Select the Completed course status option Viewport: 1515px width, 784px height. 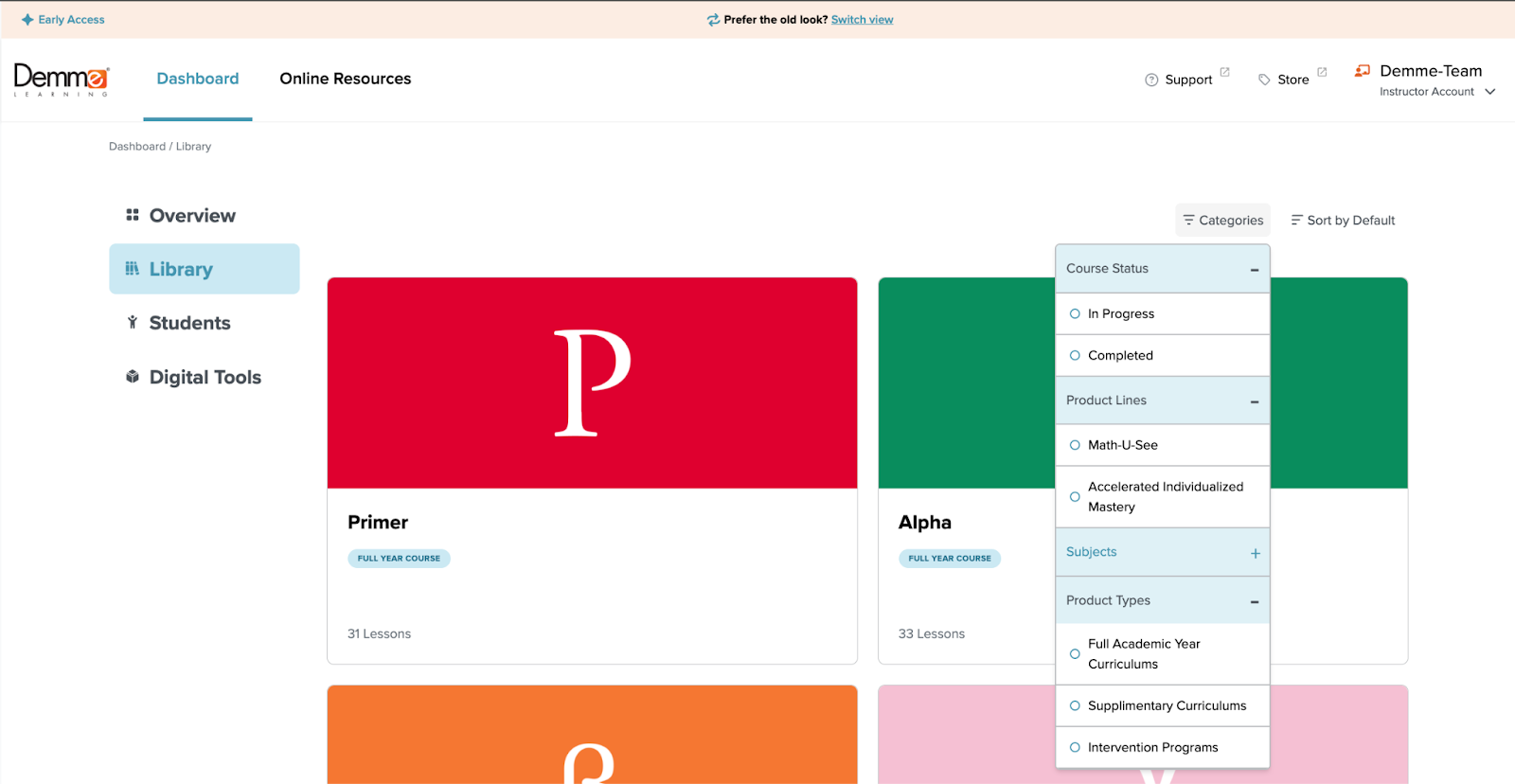coord(1163,355)
